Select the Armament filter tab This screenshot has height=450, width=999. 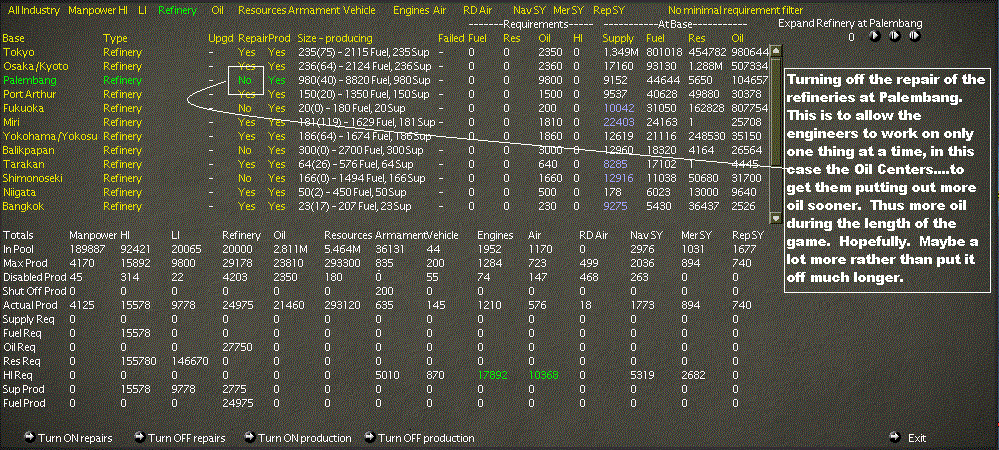point(314,10)
